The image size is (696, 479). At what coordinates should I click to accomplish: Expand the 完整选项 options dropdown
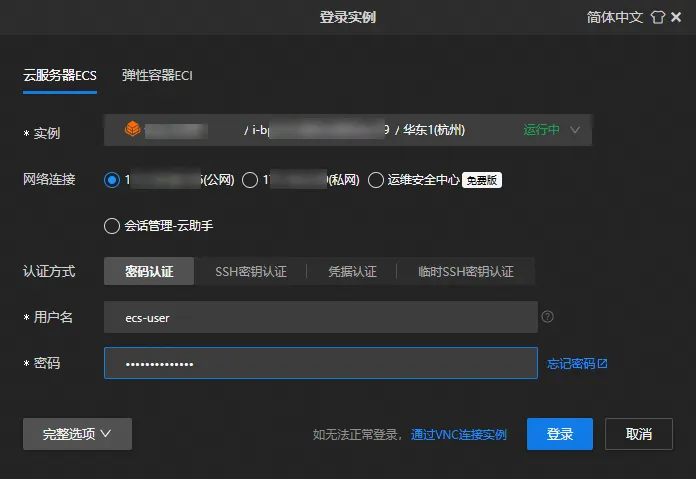coord(77,434)
